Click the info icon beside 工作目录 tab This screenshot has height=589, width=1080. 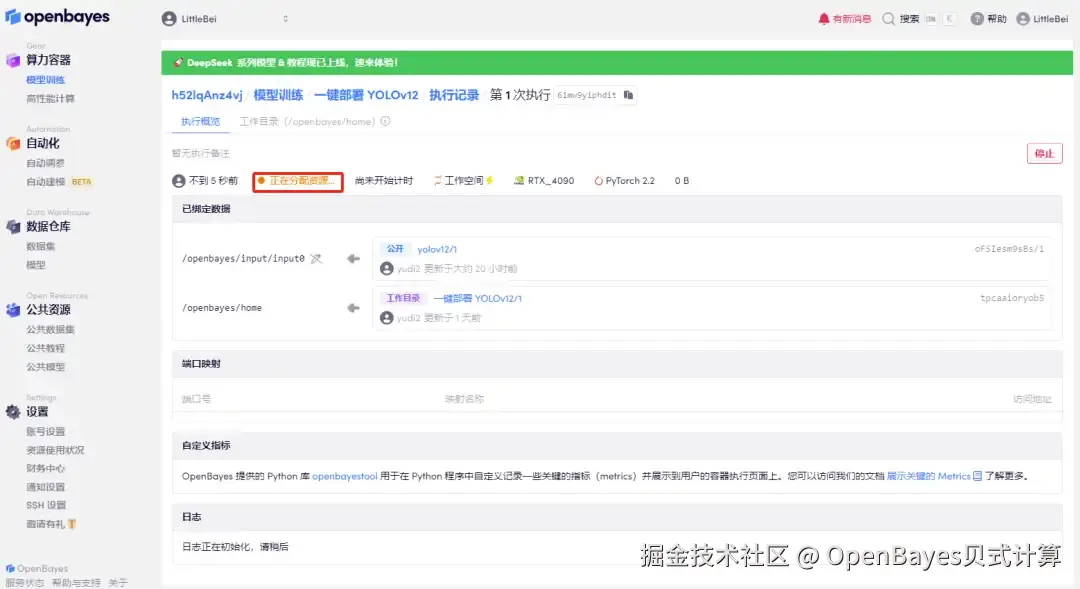(x=385, y=121)
